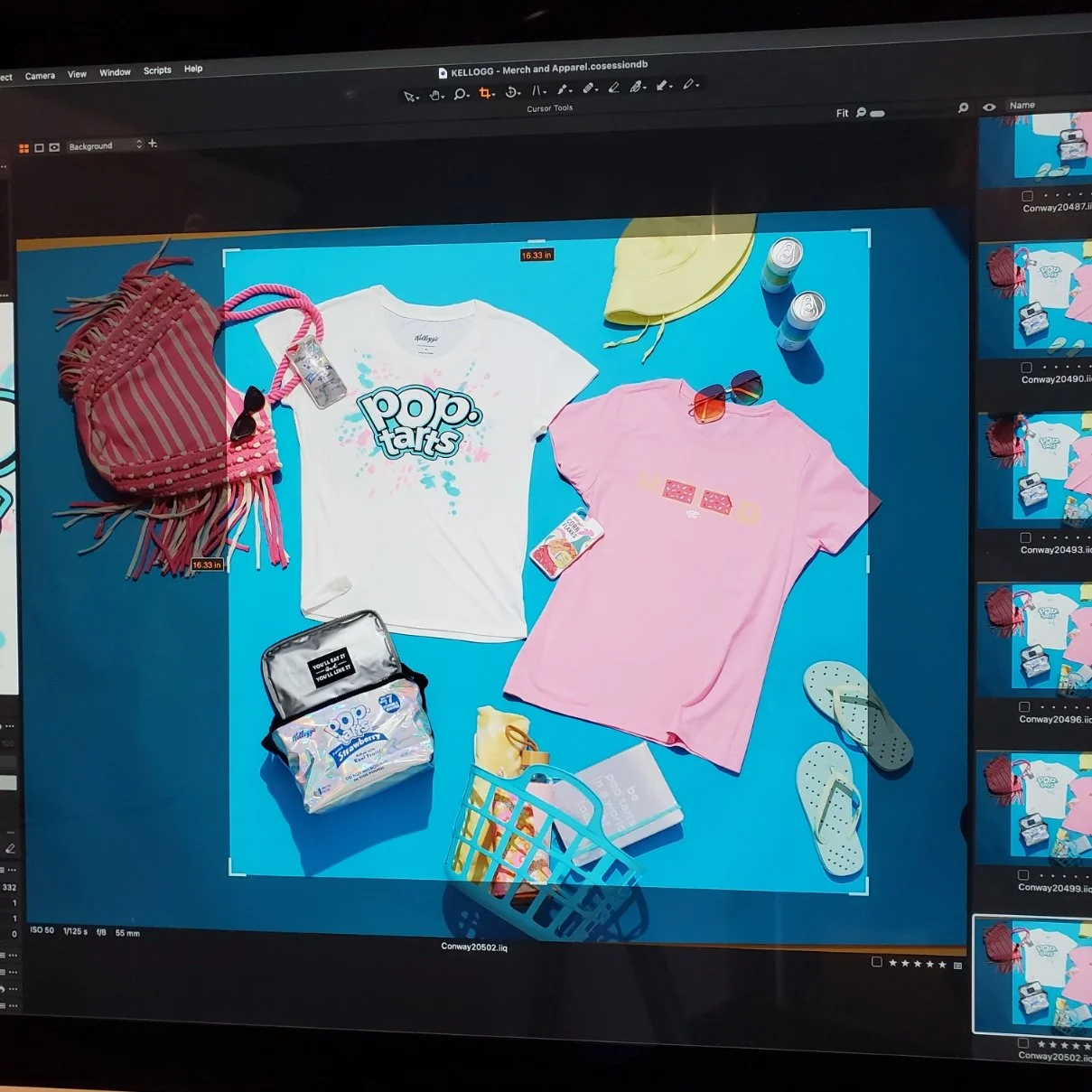Select the white balance picker tool
The image size is (1092, 1092).
point(562,89)
